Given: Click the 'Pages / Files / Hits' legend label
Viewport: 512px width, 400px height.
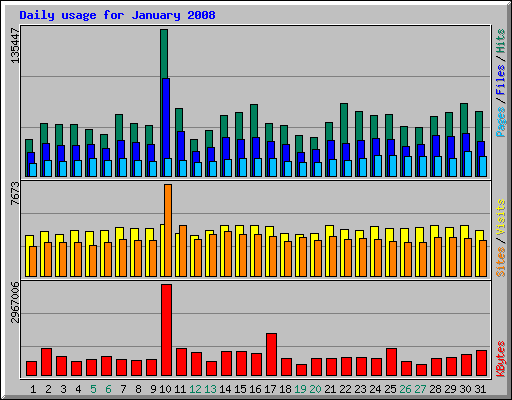Looking at the screenshot, I should point(500,83).
